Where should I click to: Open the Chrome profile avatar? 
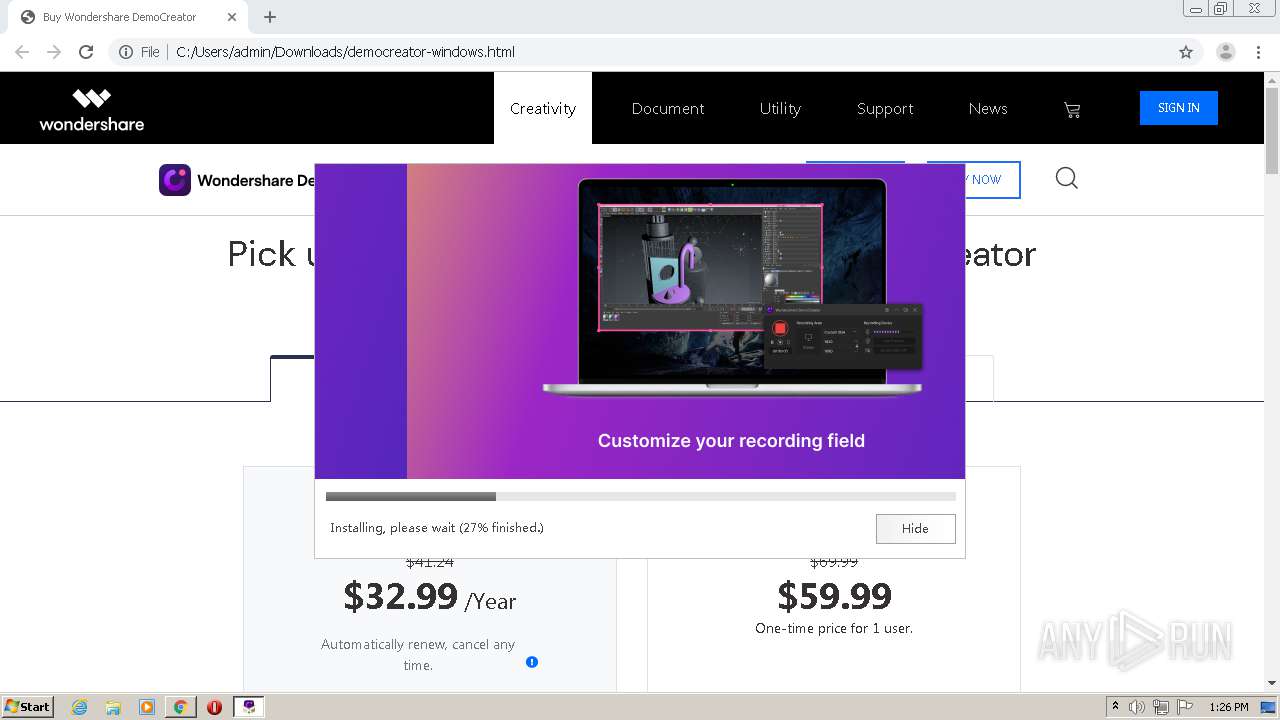(x=1226, y=52)
